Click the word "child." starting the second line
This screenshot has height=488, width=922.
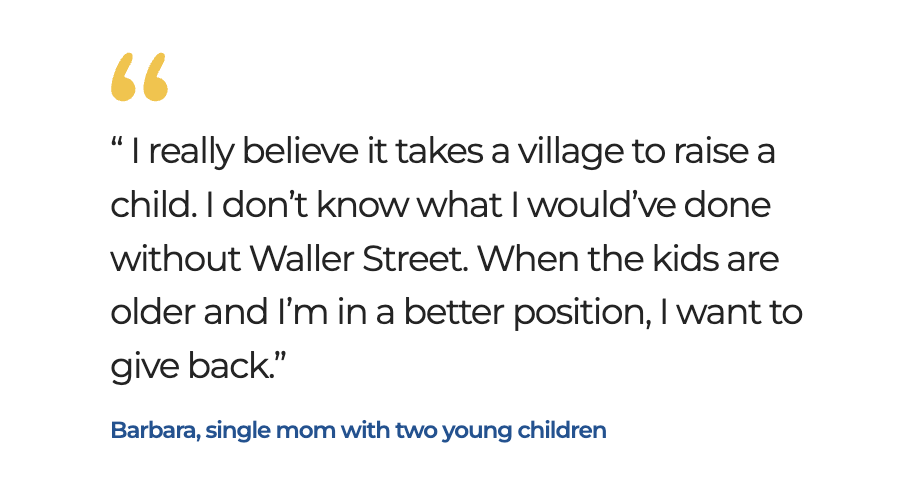pyautogui.click(x=150, y=206)
